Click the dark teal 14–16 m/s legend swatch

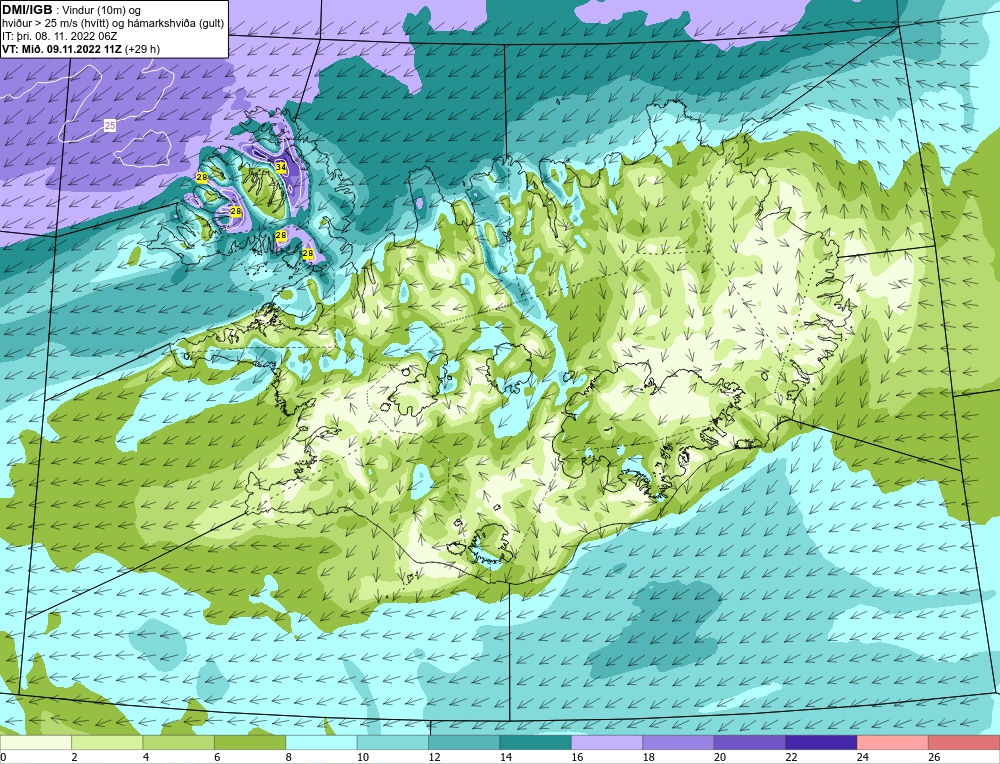(536, 742)
